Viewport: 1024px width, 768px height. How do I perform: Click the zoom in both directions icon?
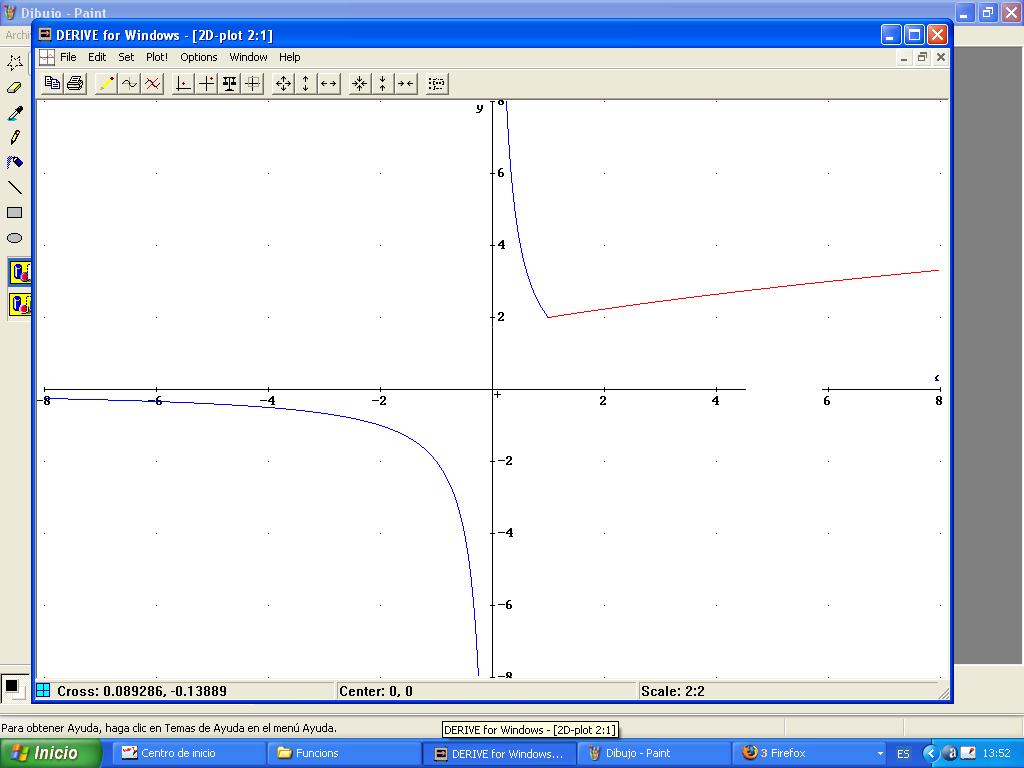pos(360,84)
